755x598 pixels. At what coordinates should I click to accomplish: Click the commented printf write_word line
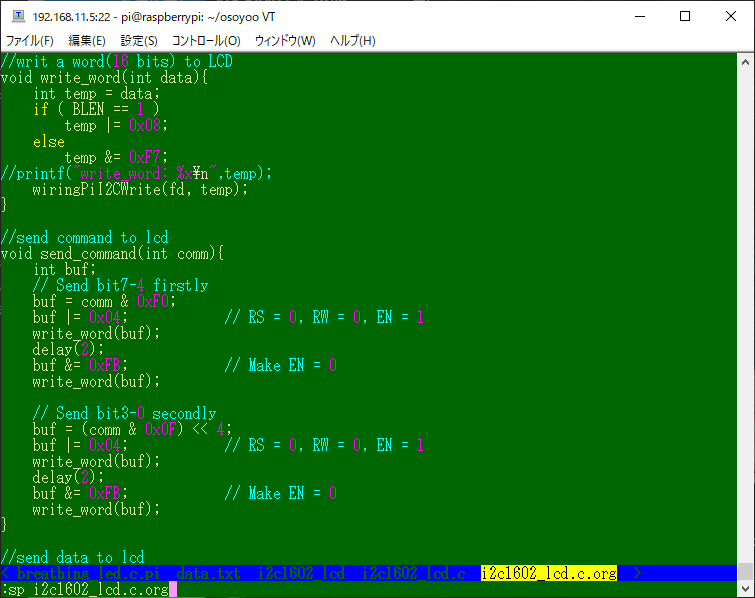(136, 173)
